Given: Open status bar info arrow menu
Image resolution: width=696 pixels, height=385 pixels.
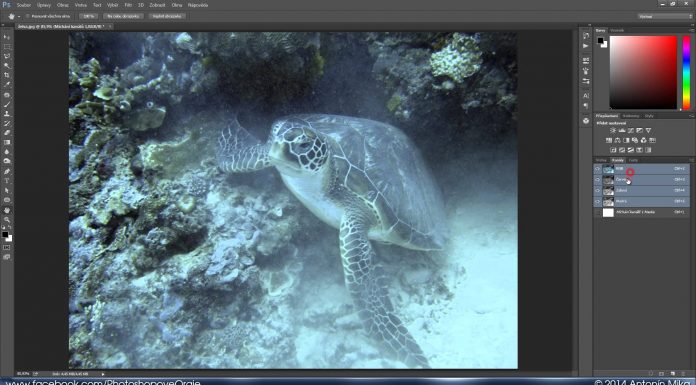Looking at the screenshot, I should pos(103,374).
